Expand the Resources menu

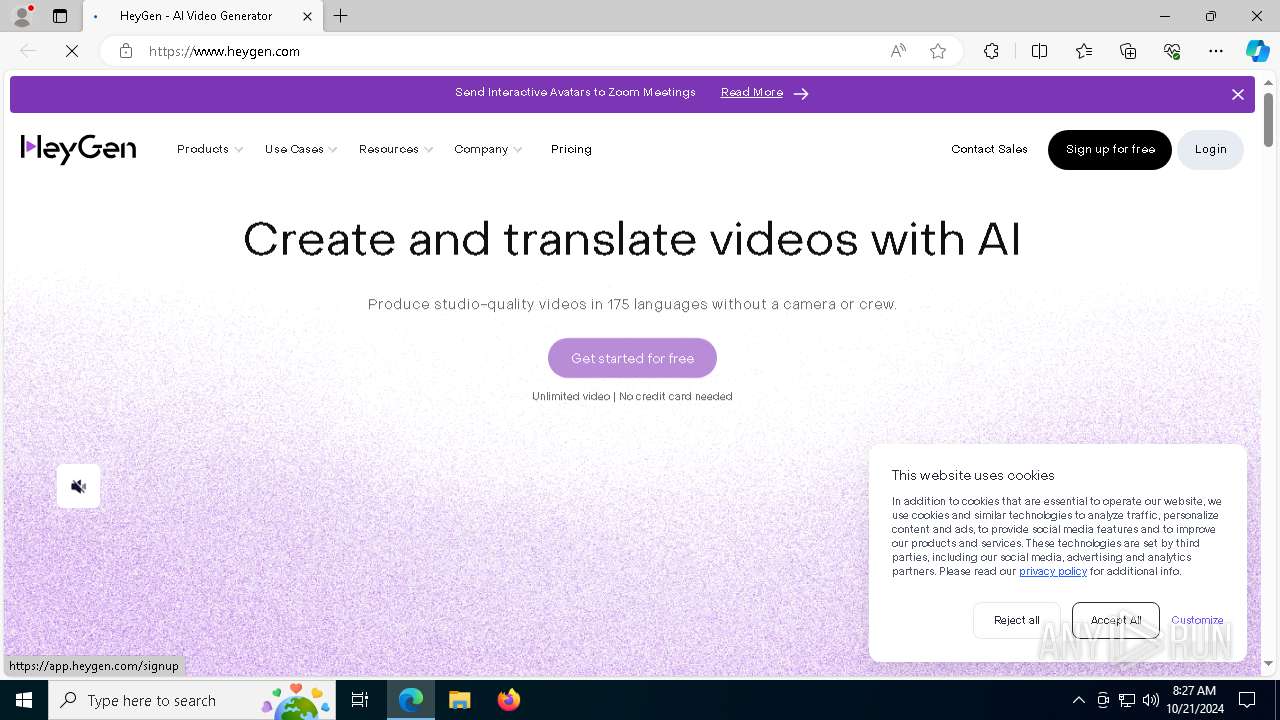[396, 149]
